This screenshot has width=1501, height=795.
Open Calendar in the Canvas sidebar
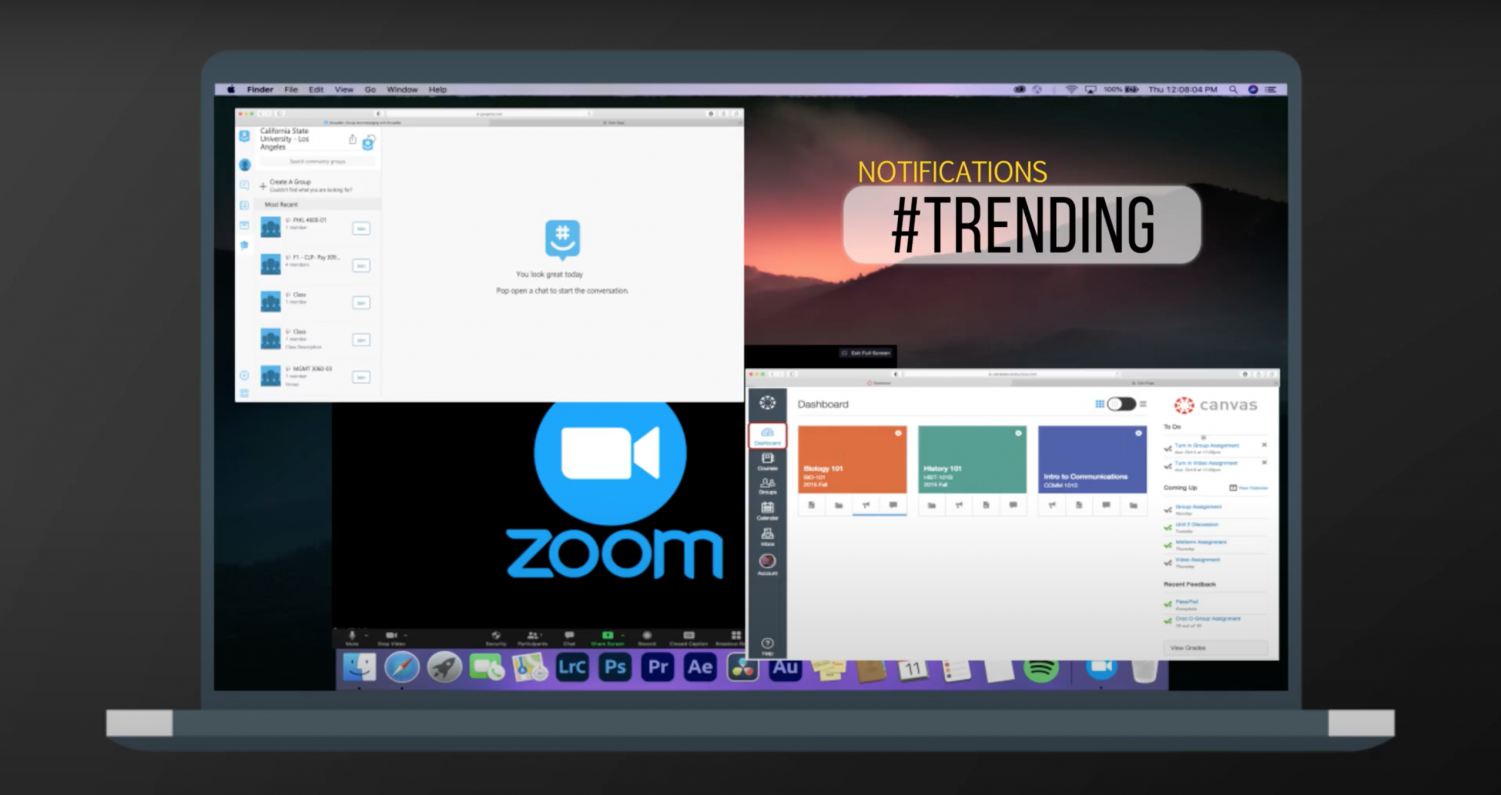coord(767,510)
